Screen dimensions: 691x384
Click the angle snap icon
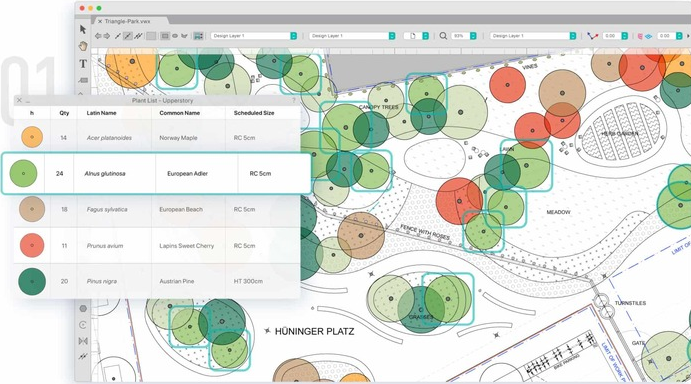tap(592, 36)
